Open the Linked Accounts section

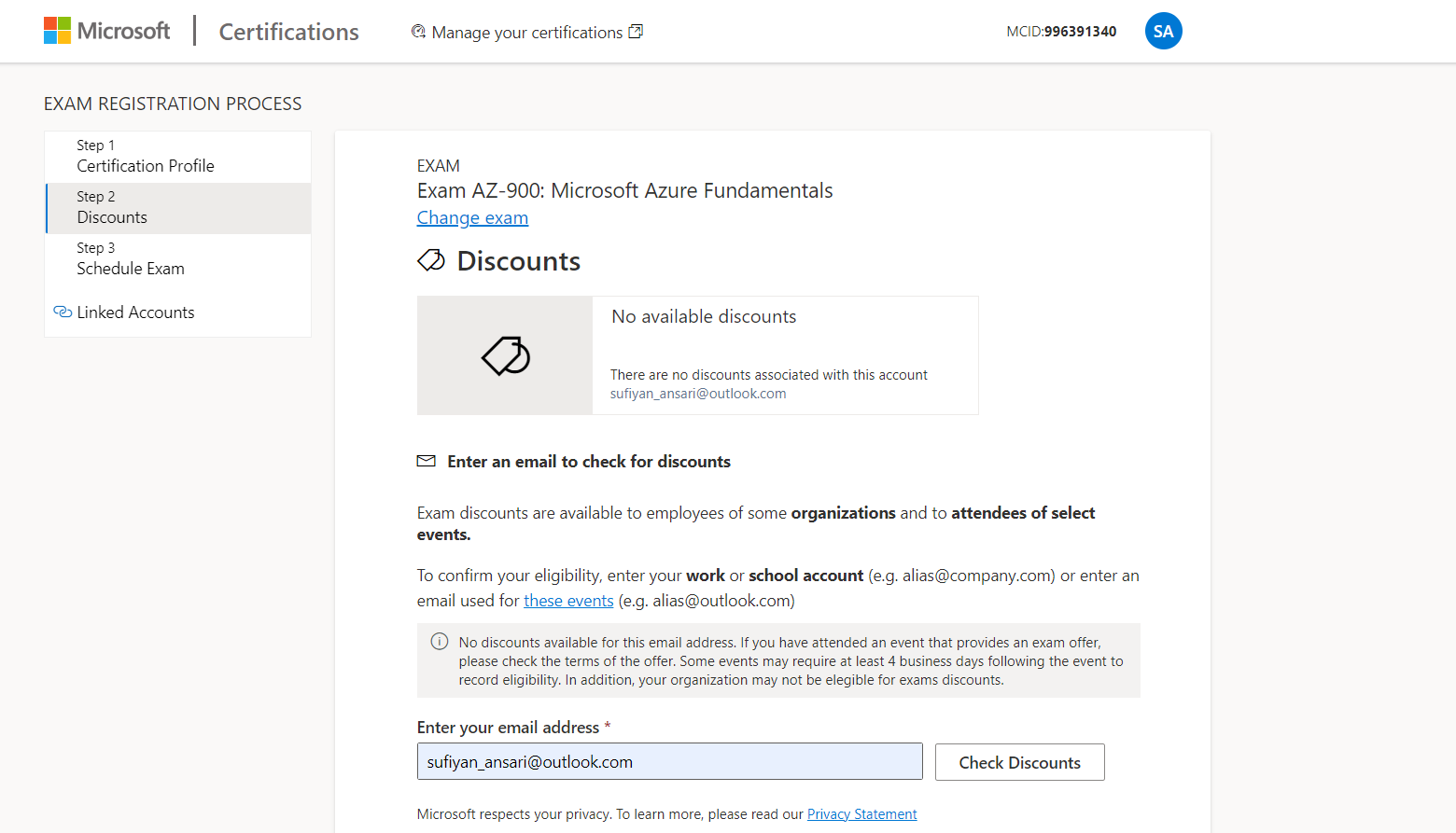click(x=135, y=312)
